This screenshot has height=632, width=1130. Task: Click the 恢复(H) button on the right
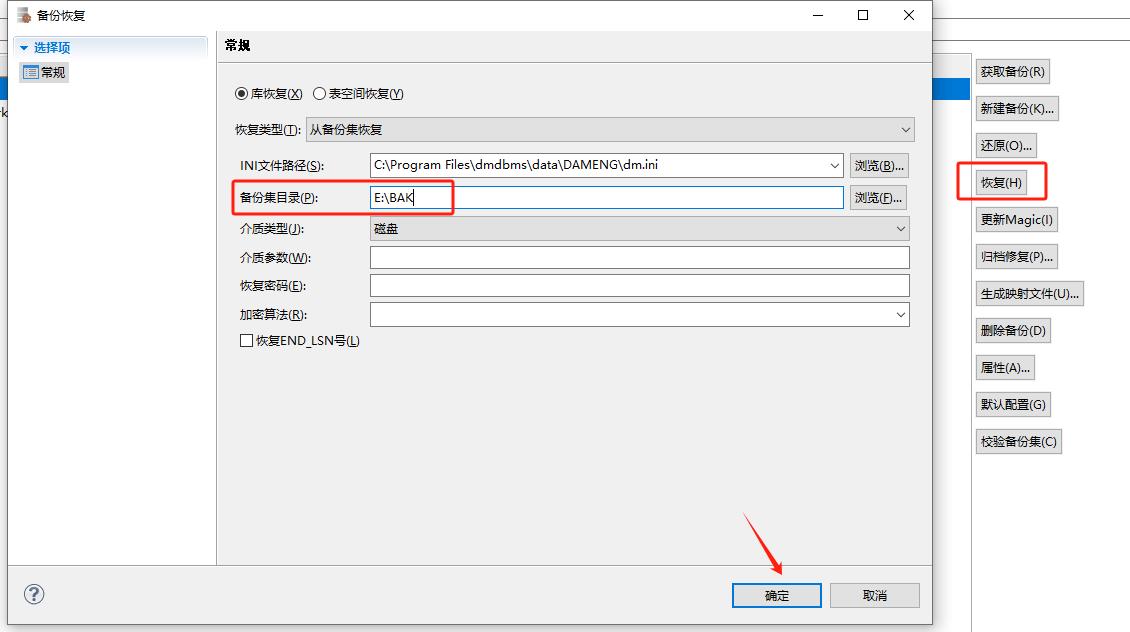point(1001,183)
